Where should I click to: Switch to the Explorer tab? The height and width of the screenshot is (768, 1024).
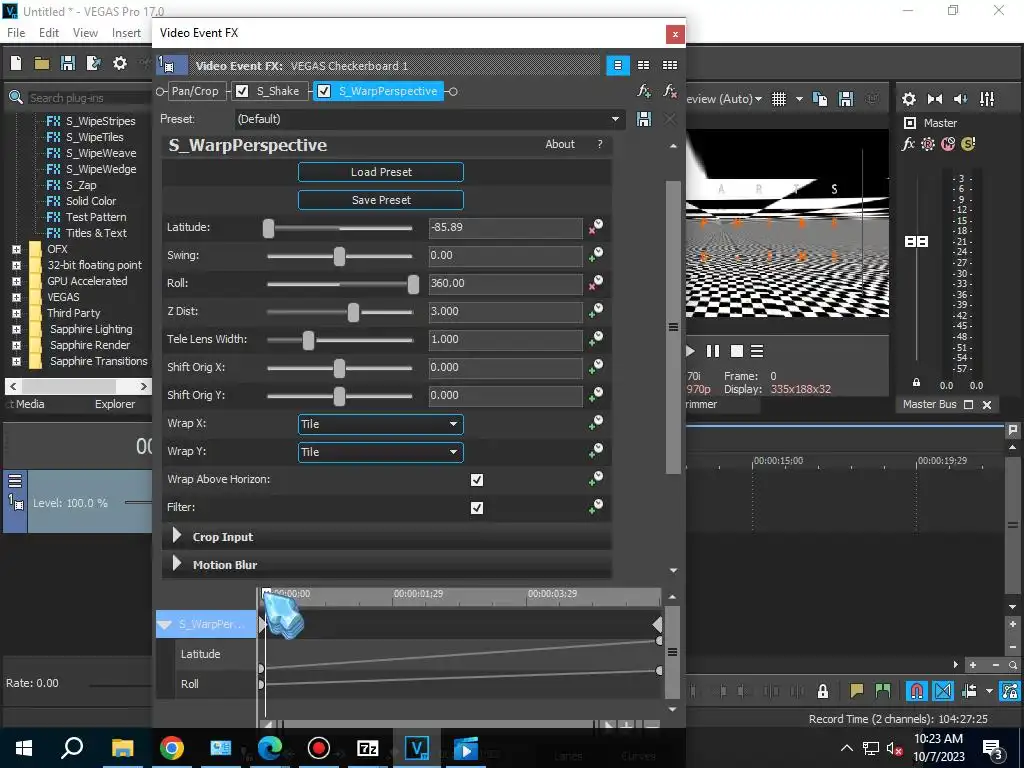(x=115, y=404)
